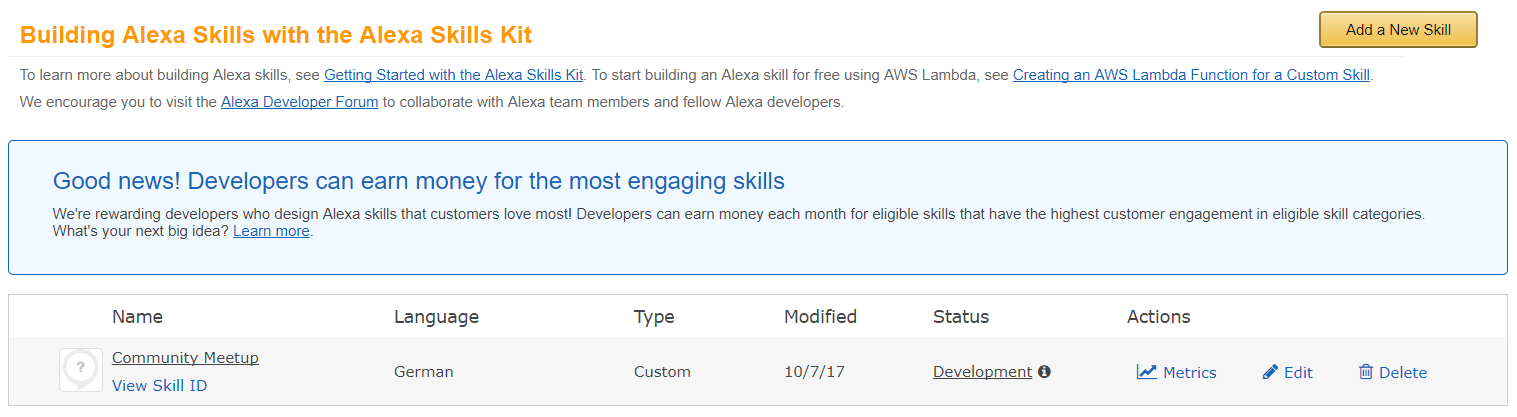Click the Status column header
This screenshot has width=1517, height=417.
961,317
